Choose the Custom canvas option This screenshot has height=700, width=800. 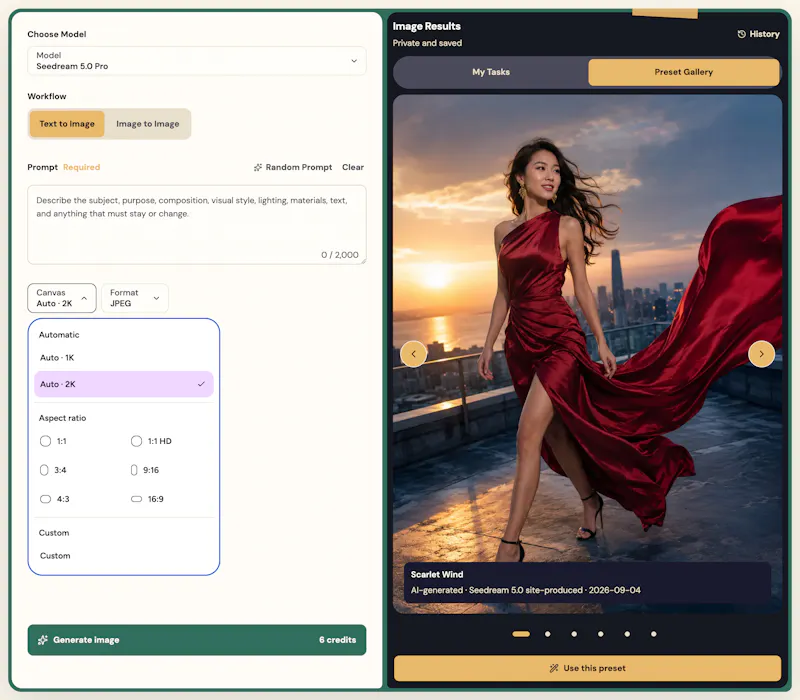tap(123, 556)
